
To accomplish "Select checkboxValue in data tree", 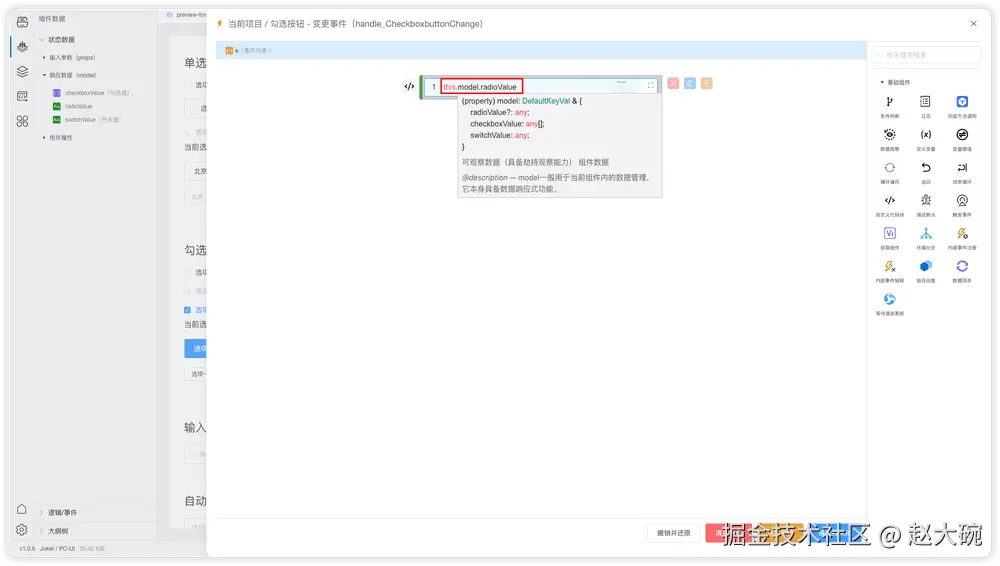I will point(91,93).
